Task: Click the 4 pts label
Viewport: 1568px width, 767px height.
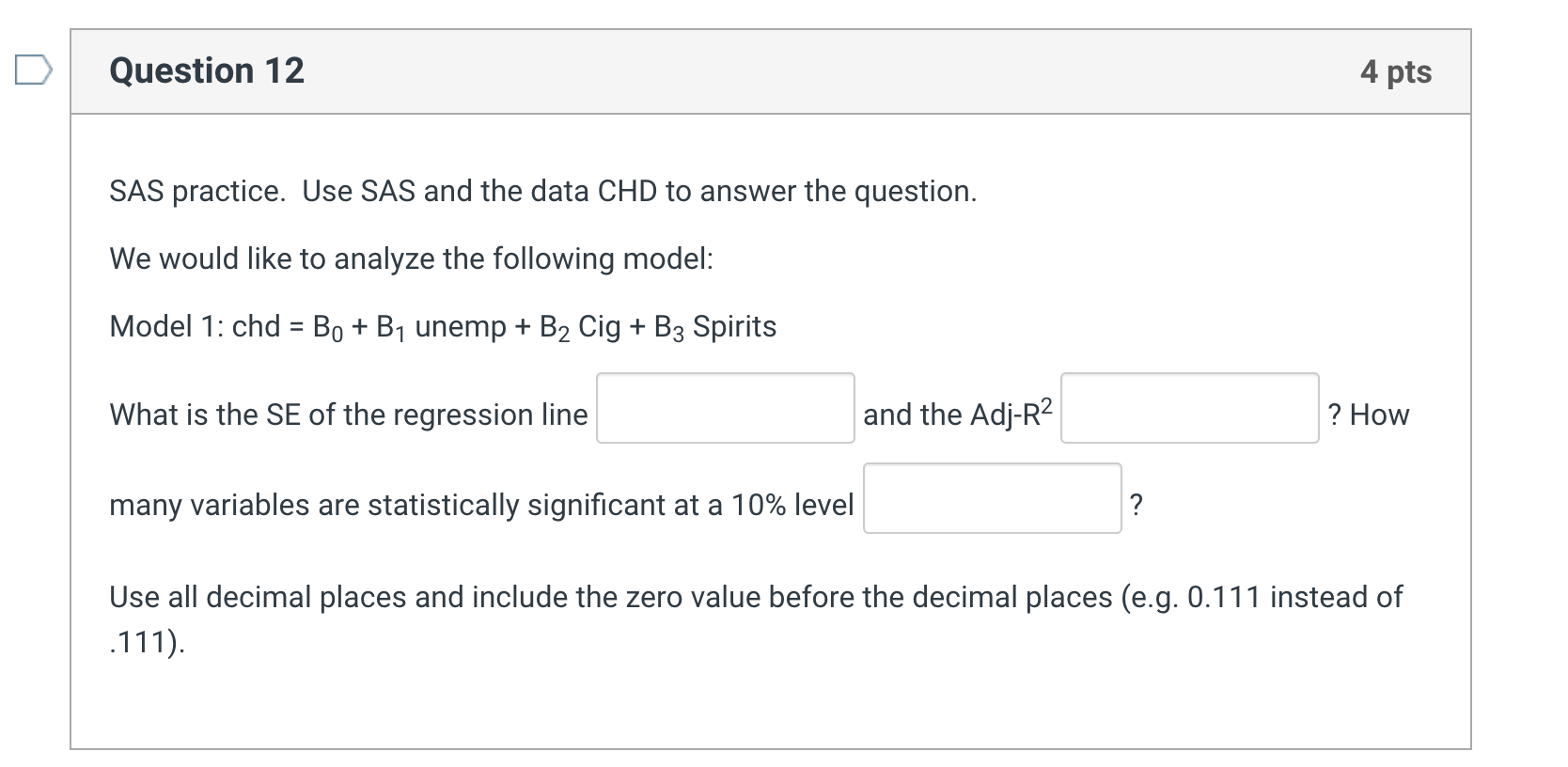Action: 1395,71
